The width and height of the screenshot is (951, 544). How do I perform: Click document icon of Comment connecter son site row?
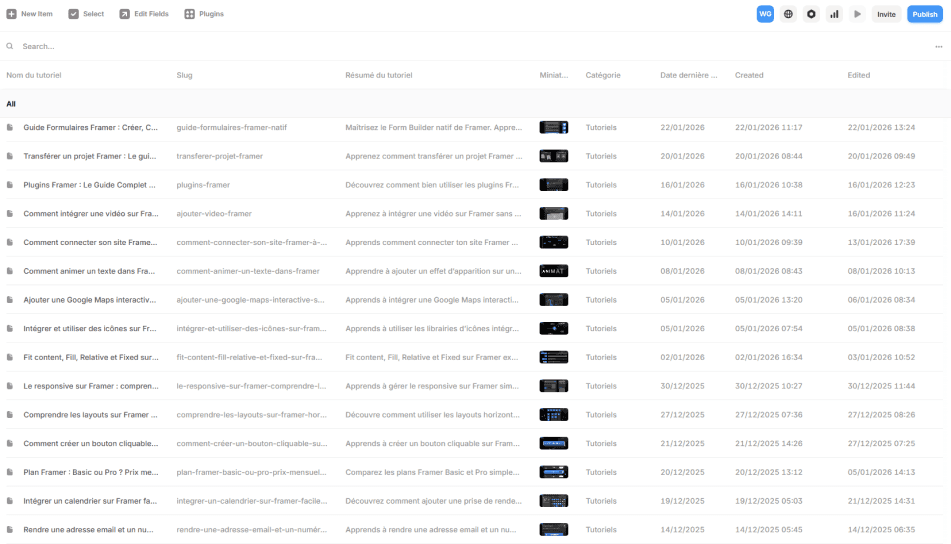click(10, 242)
